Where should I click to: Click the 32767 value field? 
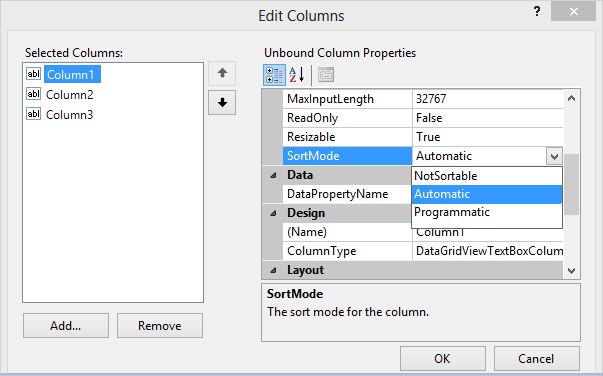[488, 99]
